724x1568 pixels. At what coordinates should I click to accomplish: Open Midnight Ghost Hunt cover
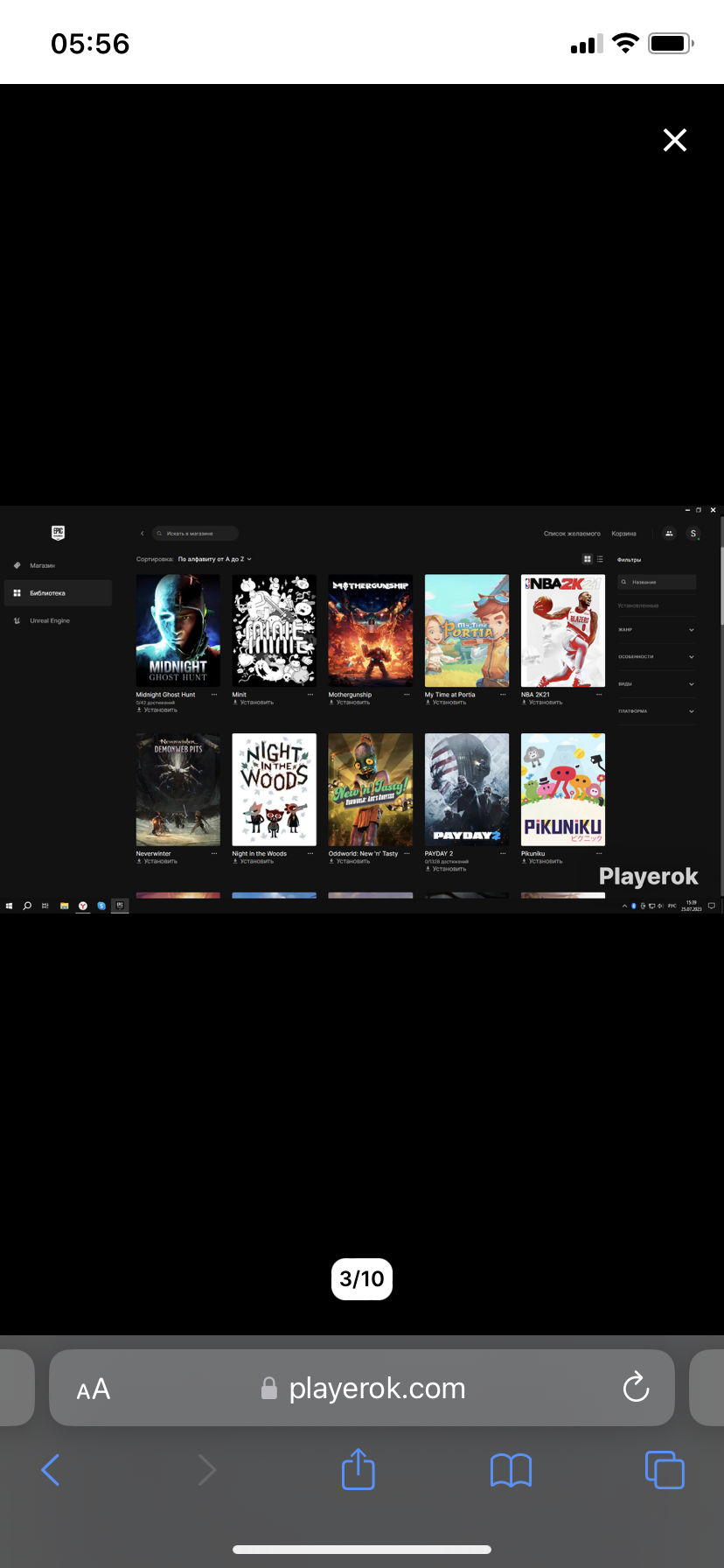(178, 630)
